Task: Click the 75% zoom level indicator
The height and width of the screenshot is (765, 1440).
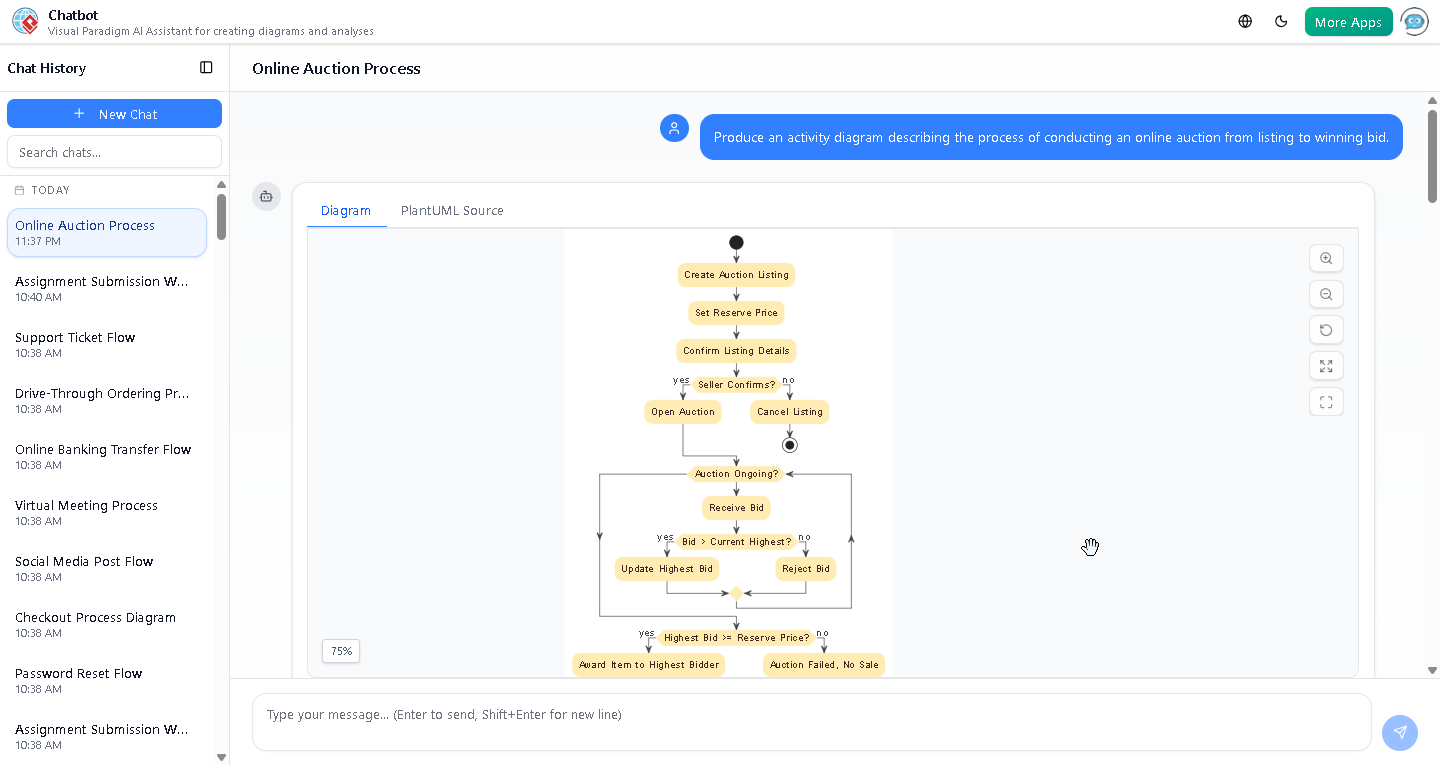Action: pos(340,650)
